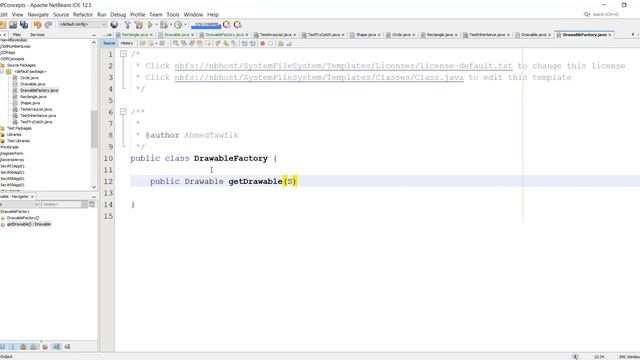Close the Circle.java editor tab
The height and width of the screenshot is (360, 640).
(x=414, y=35)
